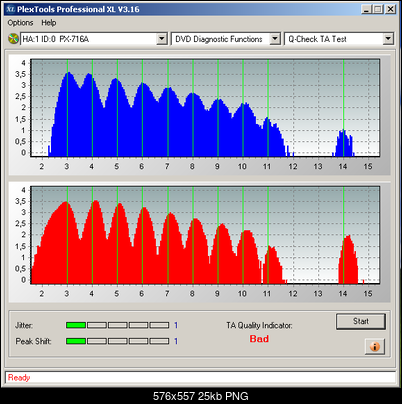Start the TA test
Viewport: 402px width, 404px height.
tap(361, 321)
